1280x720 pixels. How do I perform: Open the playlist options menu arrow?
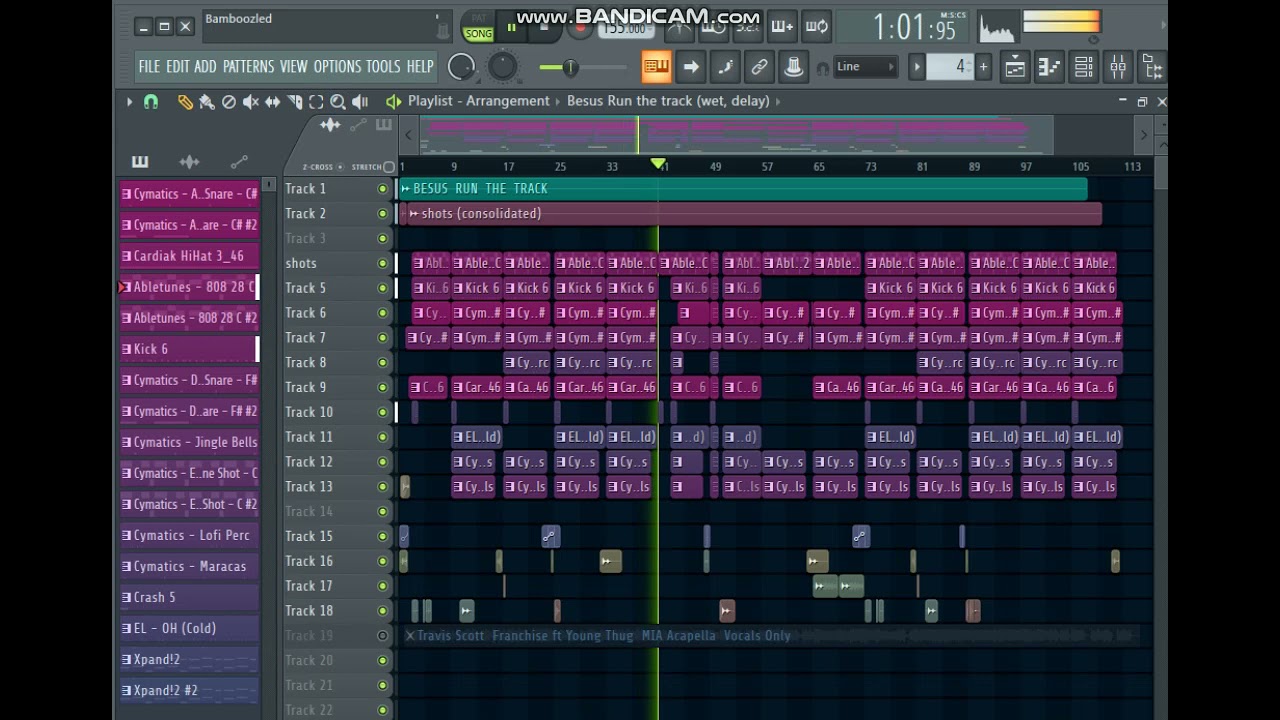(129, 101)
